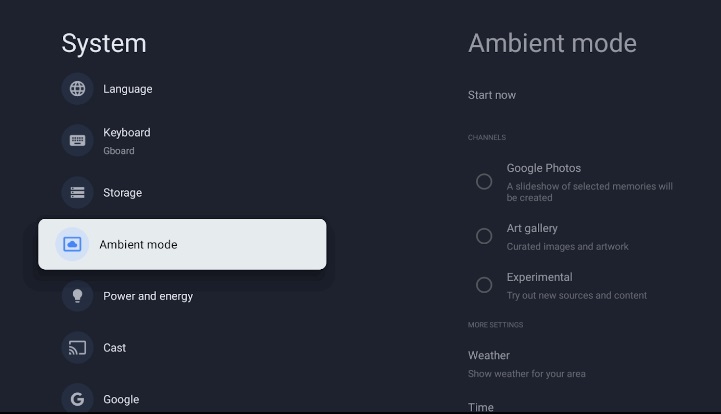
Task: Click the Art gallery option label
Action: (x=532, y=229)
